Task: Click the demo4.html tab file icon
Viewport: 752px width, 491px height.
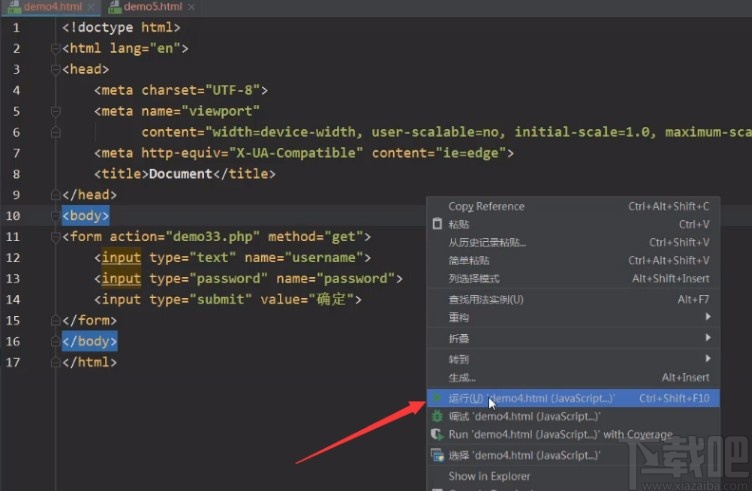Action: click(15, 7)
